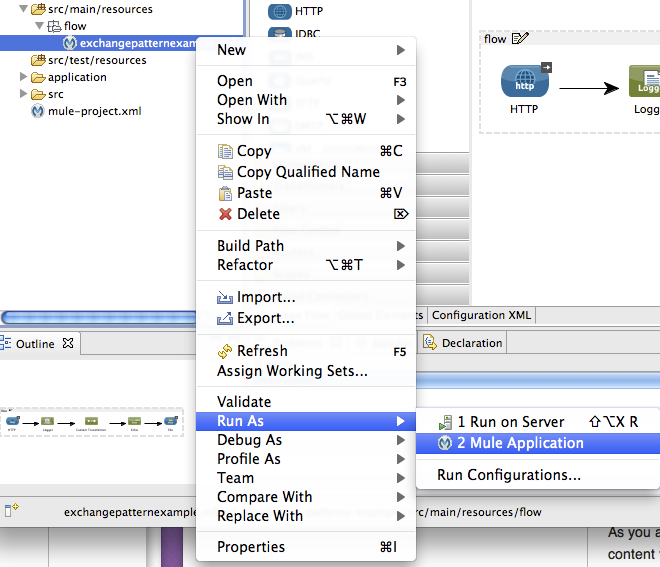Switch to Configuration XML tab

pos(481,315)
